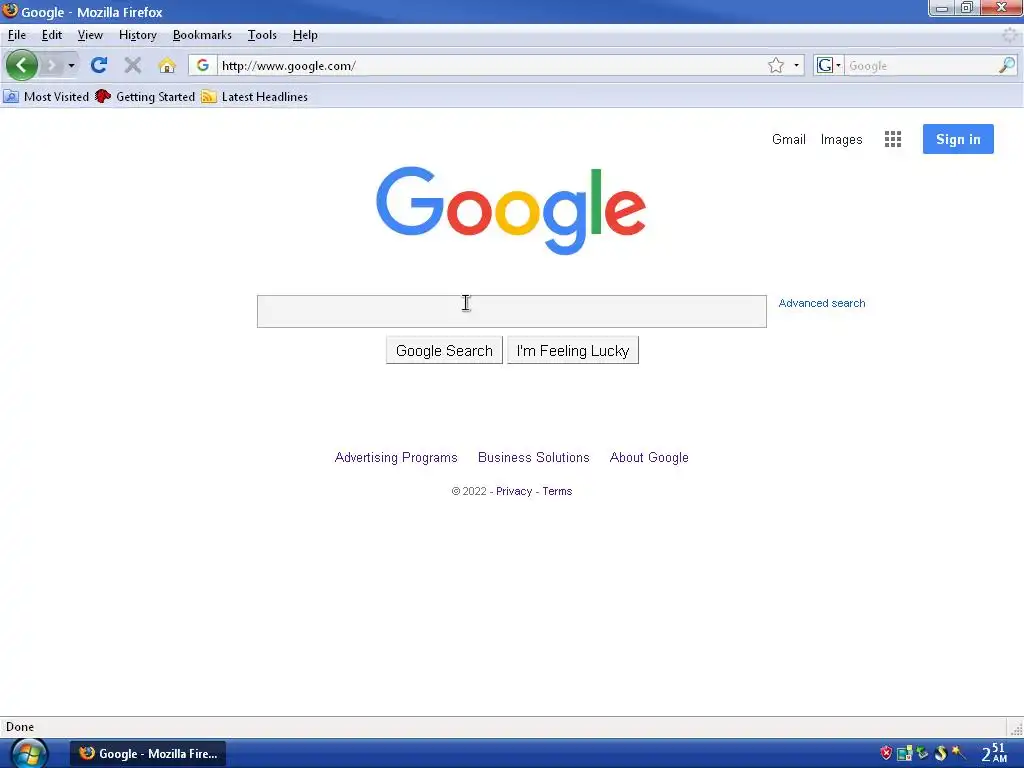1024x768 pixels.
Task: Open the Privacy link
Action: point(514,491)
